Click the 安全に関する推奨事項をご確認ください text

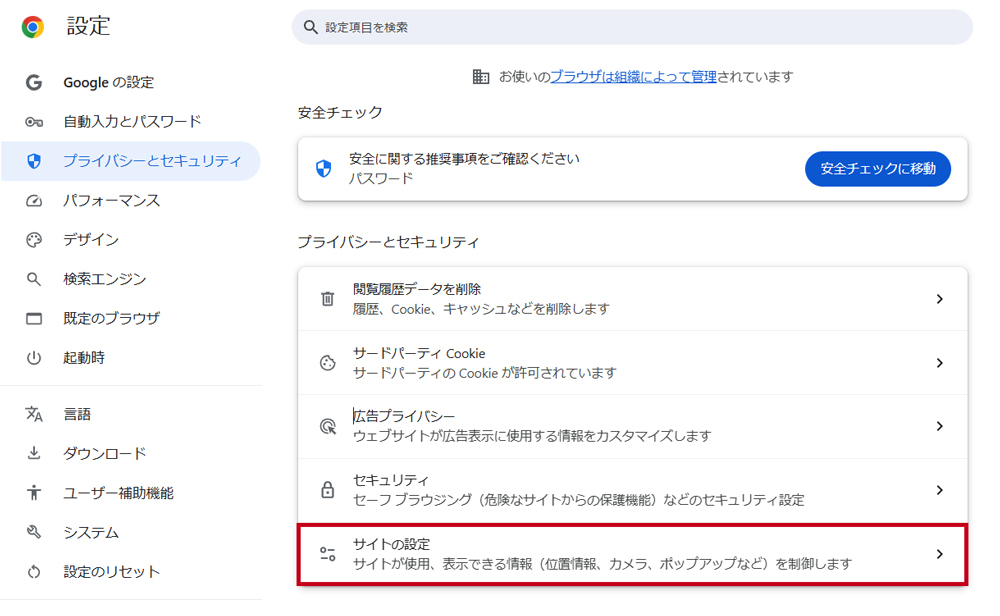pyautogui.click(x=464, y=159)
